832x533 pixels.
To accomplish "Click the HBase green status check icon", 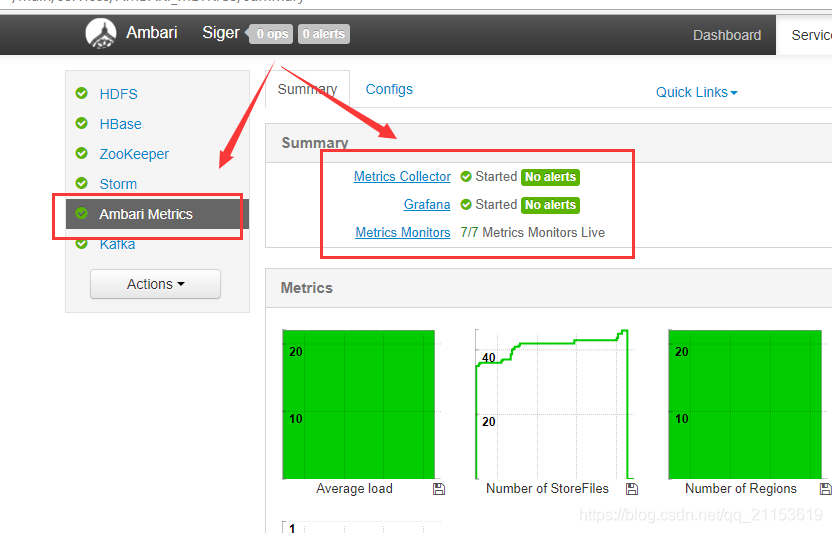I will coord(82,123).
